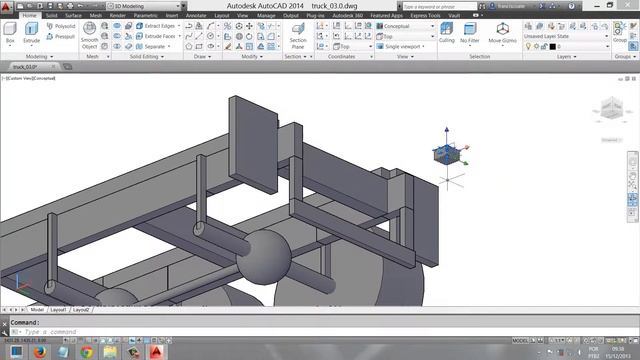Open Chrome from the taskbar

86,352
